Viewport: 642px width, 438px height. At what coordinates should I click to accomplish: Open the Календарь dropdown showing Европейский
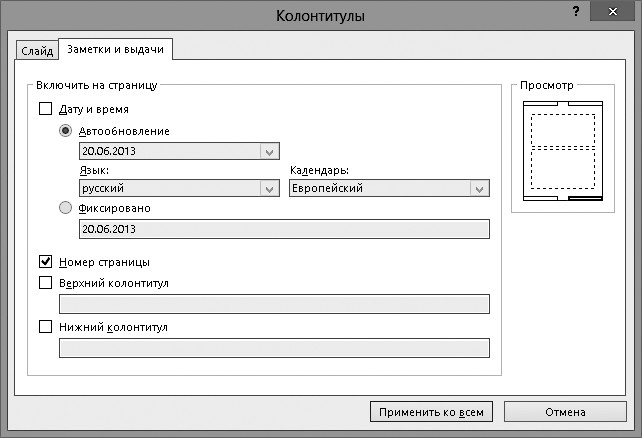[x=479, y=188]
